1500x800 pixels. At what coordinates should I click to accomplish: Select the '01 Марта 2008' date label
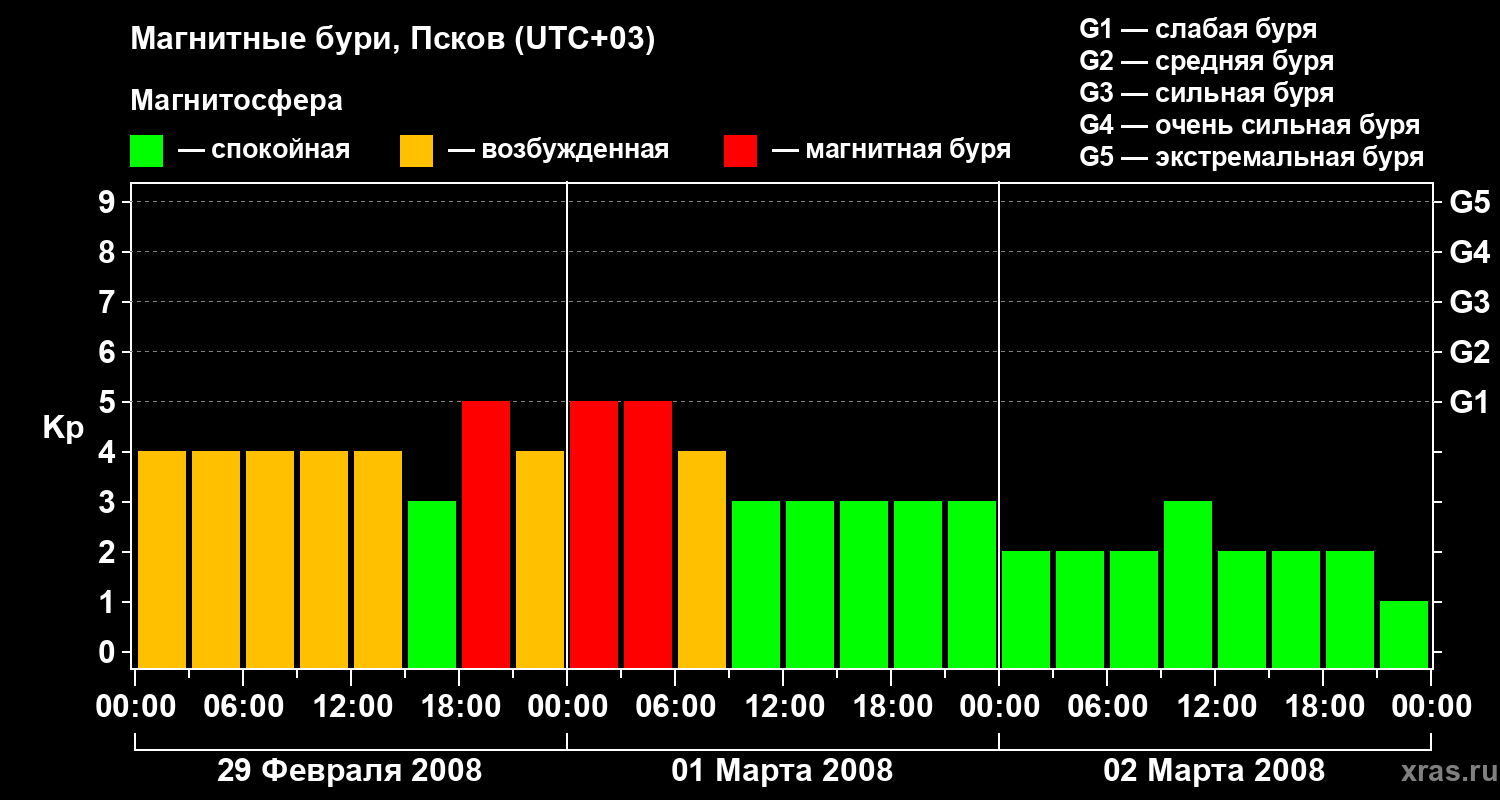coord(782,771)
